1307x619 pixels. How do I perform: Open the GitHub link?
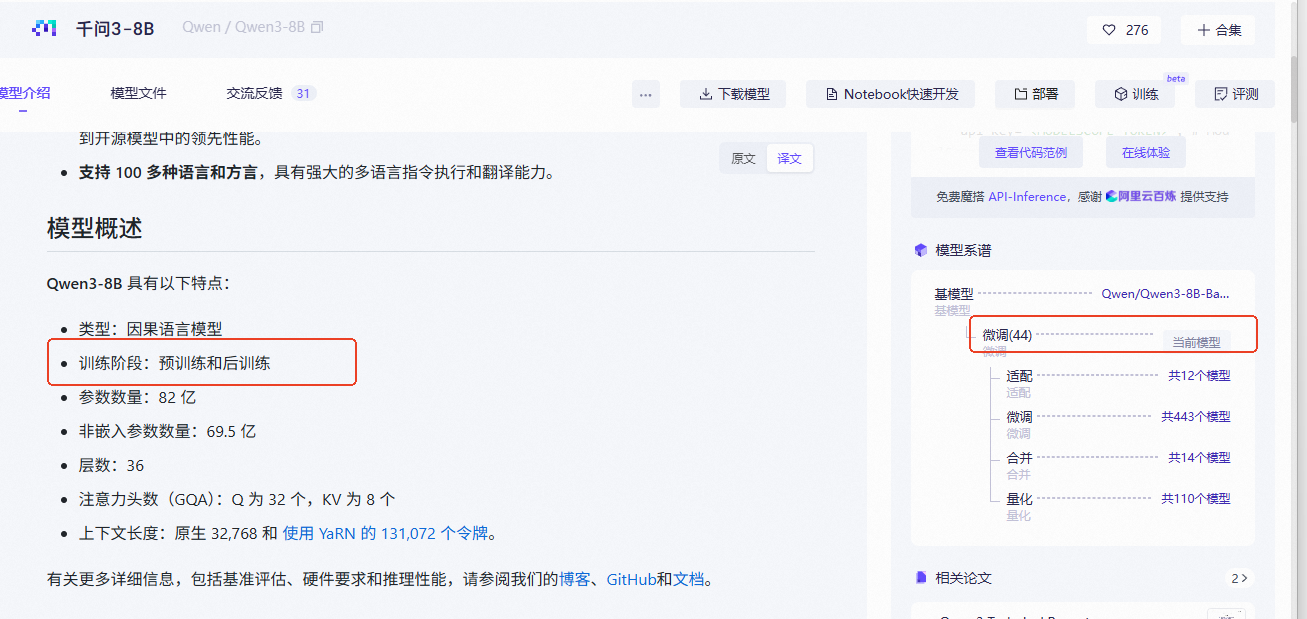pos(631,579)
